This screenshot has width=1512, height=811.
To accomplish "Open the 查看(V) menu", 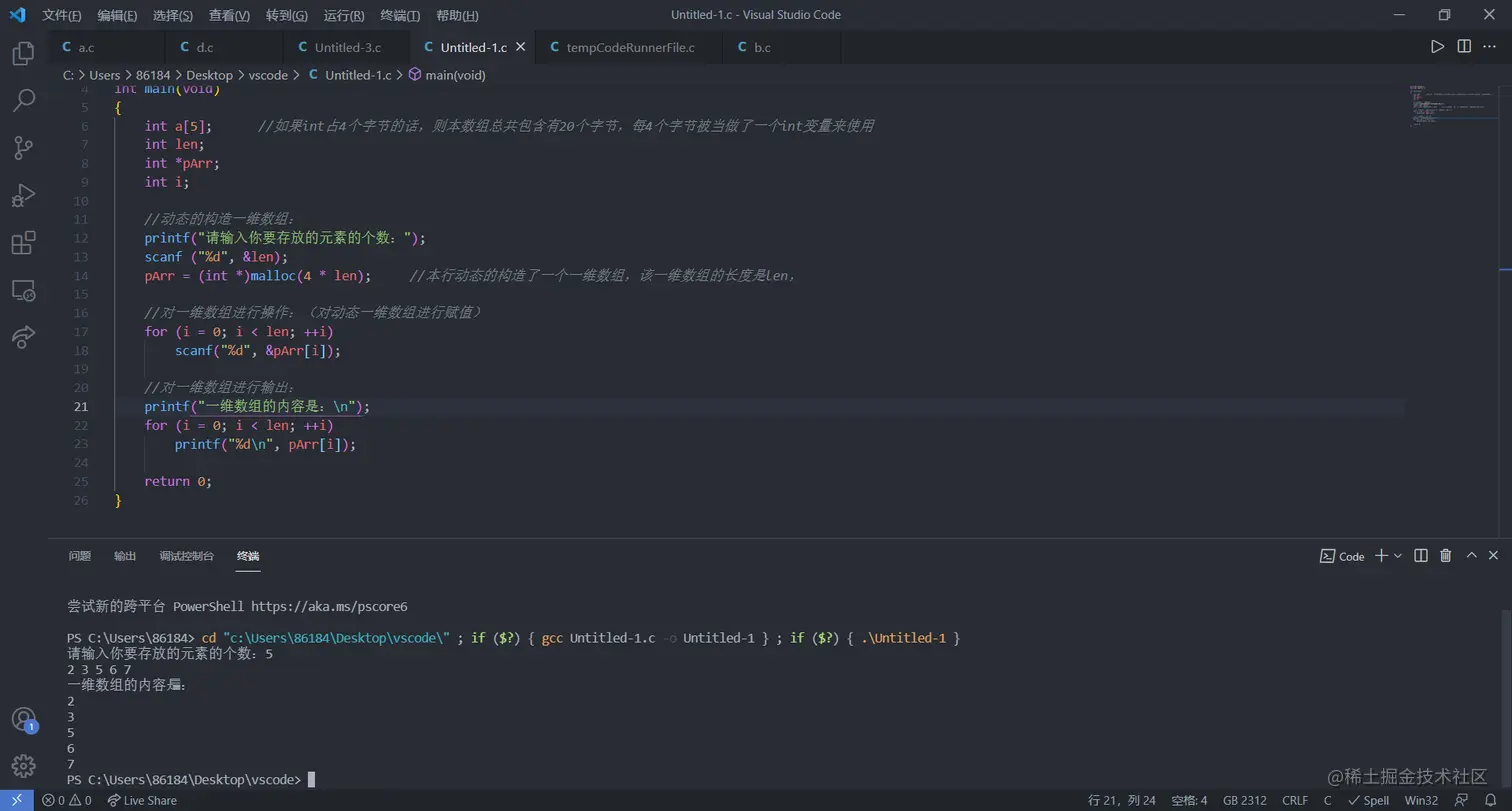I will tap(230, 15).
